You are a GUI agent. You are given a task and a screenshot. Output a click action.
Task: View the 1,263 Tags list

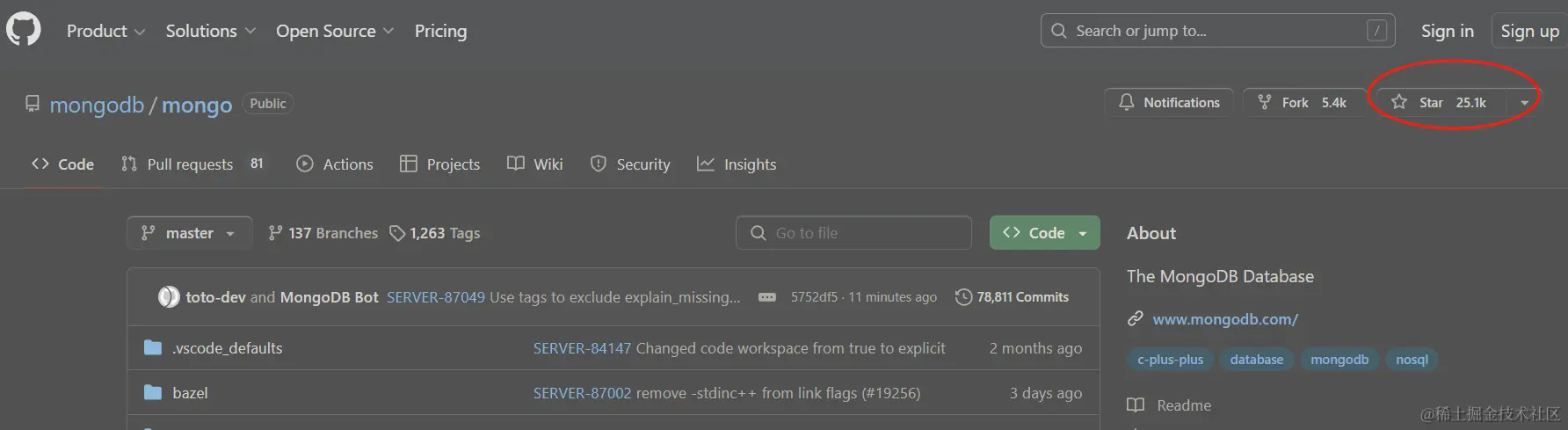pos(435,233)
